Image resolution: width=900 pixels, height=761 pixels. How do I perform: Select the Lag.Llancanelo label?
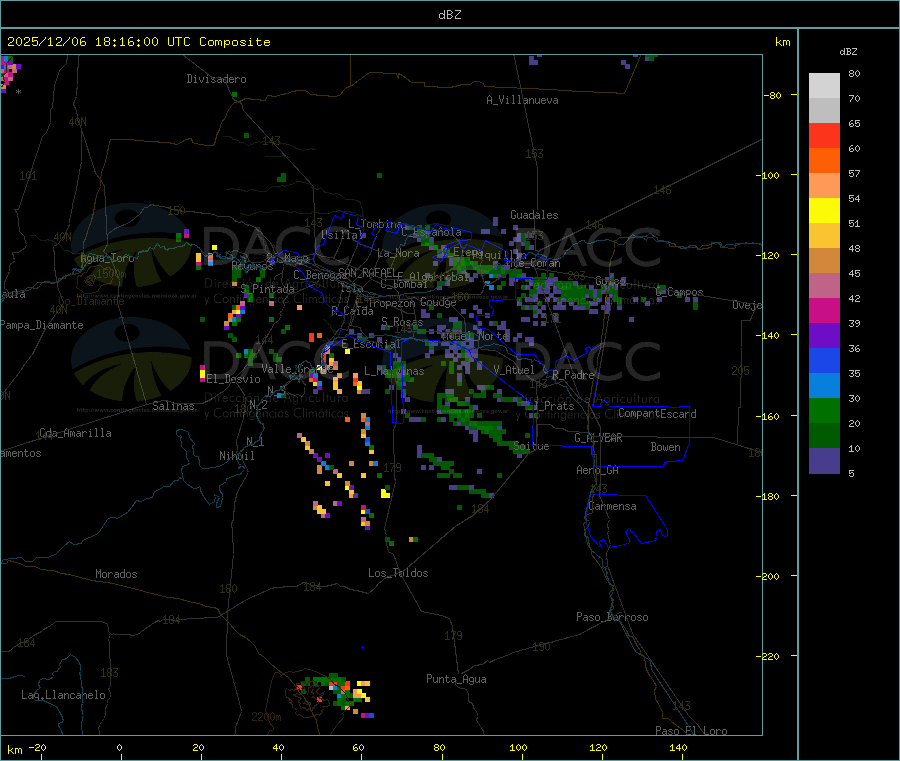(x=63, y=695)
